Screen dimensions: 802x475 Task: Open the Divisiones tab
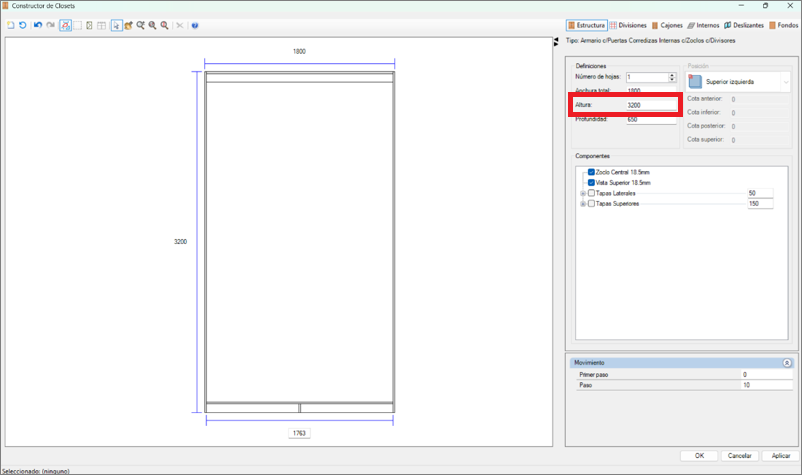(x=628, y=25)
